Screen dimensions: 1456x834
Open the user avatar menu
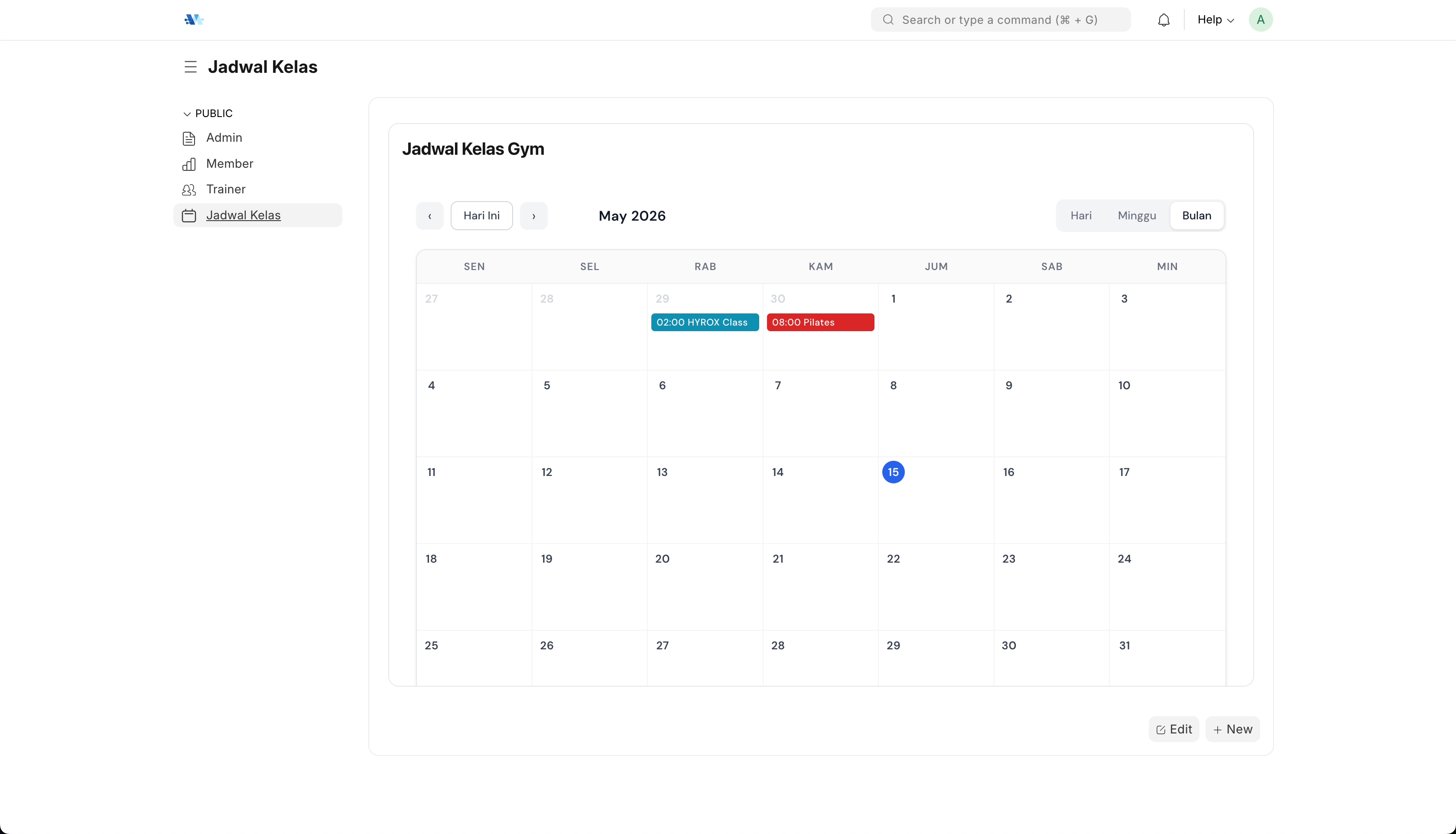pos(1260,20)
